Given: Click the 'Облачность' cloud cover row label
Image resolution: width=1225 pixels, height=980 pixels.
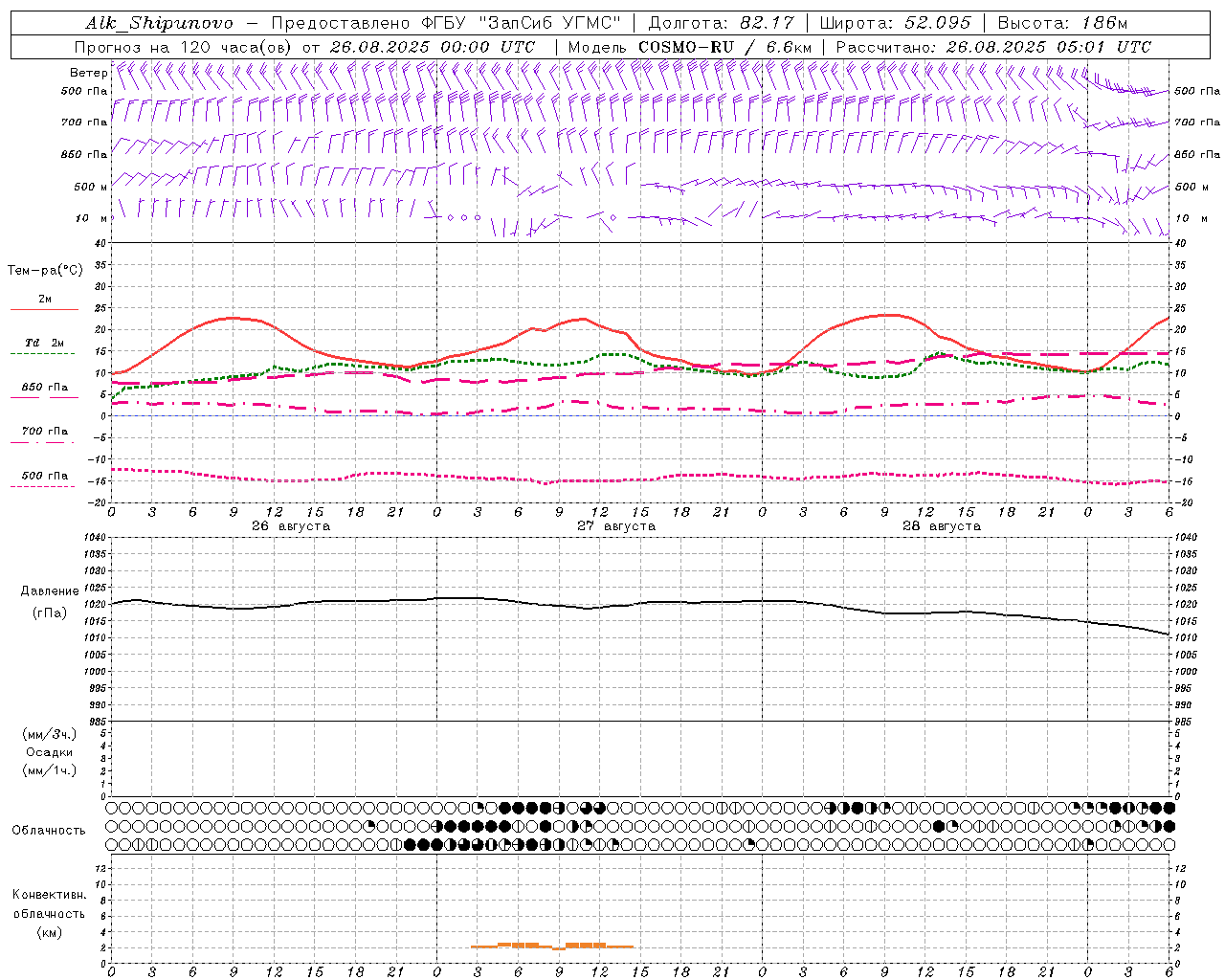Looking at the screenshot, I should 49,831.
